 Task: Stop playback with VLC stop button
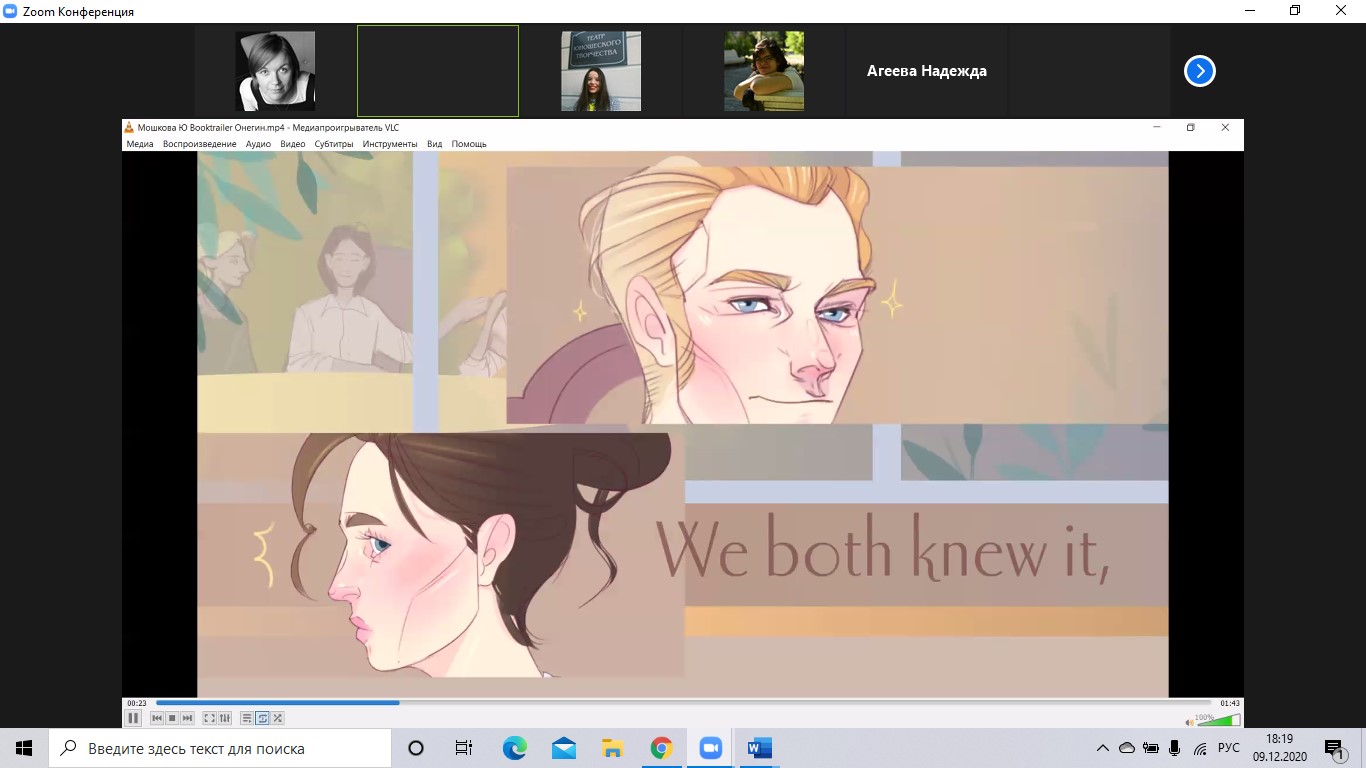tap(172, 718)
